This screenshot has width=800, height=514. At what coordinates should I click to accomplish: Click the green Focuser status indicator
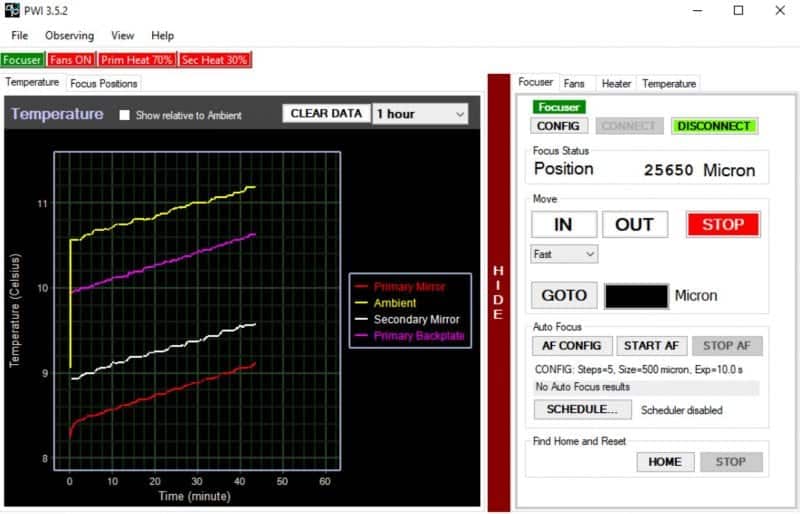pyautogui.click(x=22, y=60)
